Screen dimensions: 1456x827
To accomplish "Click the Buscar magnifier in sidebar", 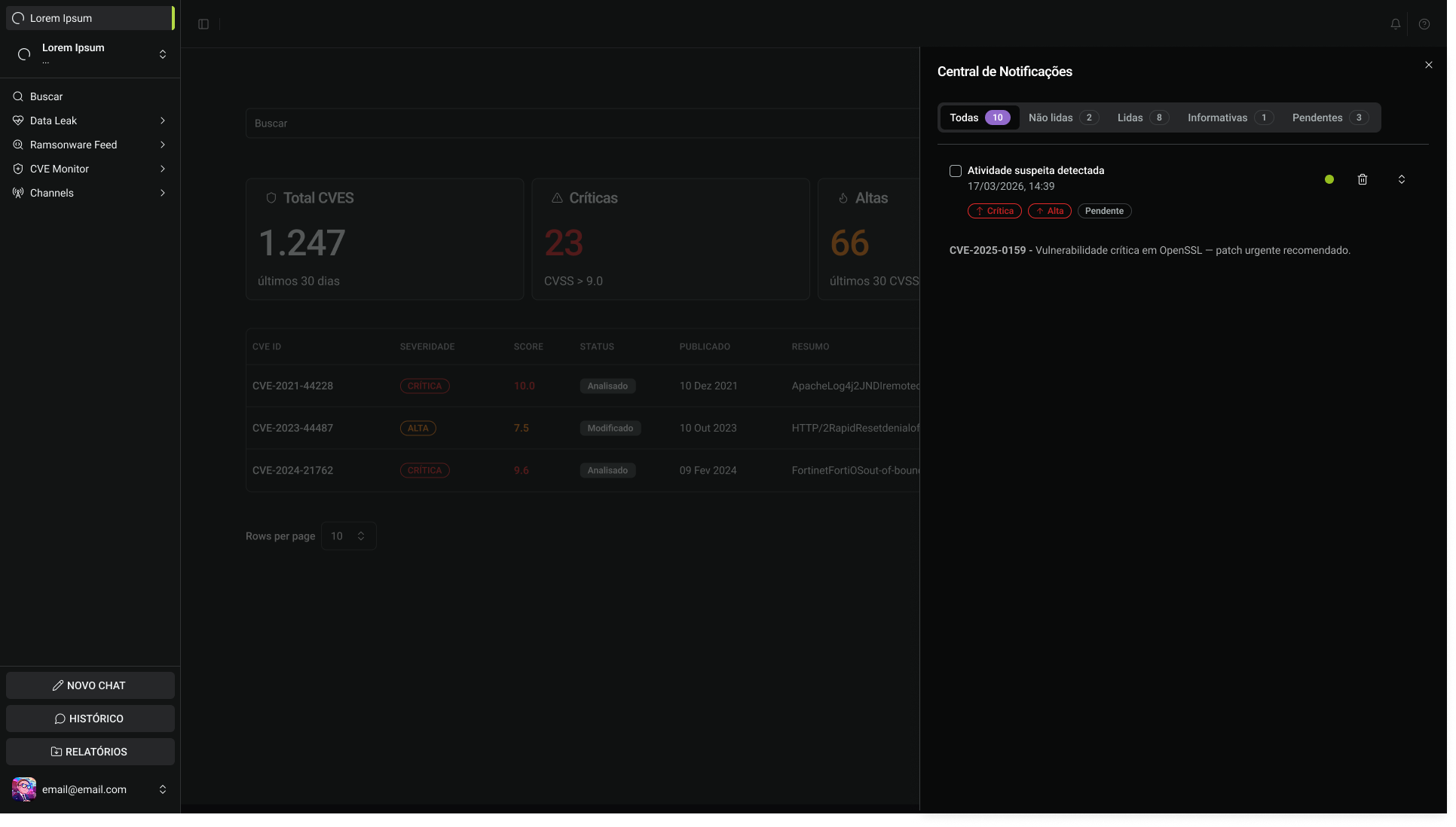I will pos(18,96).
